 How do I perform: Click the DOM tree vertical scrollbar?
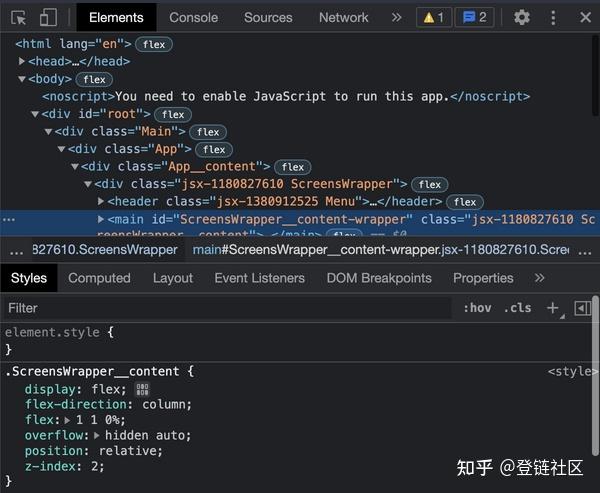[x=595, y=75]
